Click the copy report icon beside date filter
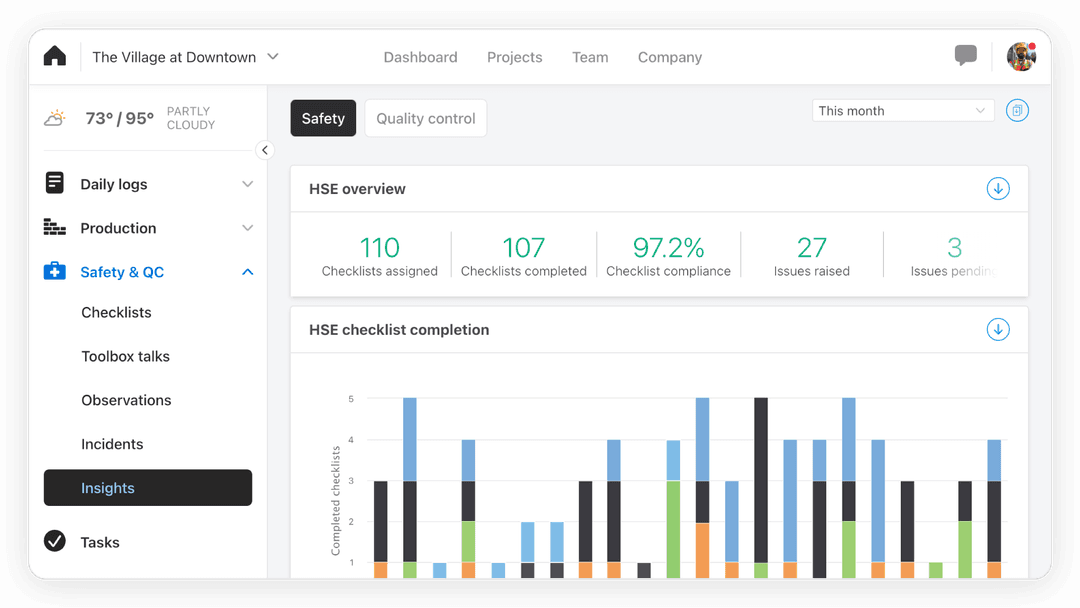 [1017, 111]
